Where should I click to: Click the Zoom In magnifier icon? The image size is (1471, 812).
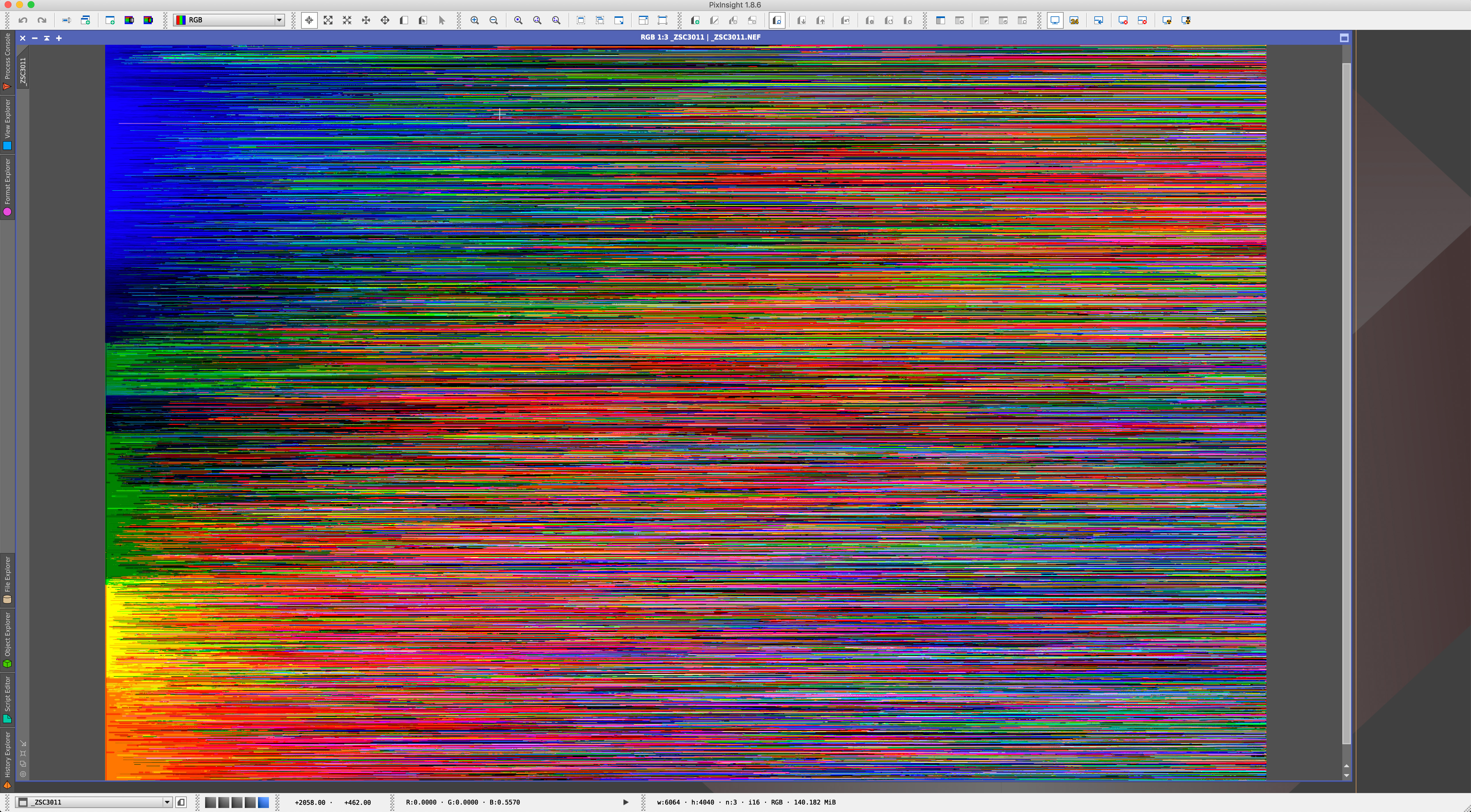475,20
